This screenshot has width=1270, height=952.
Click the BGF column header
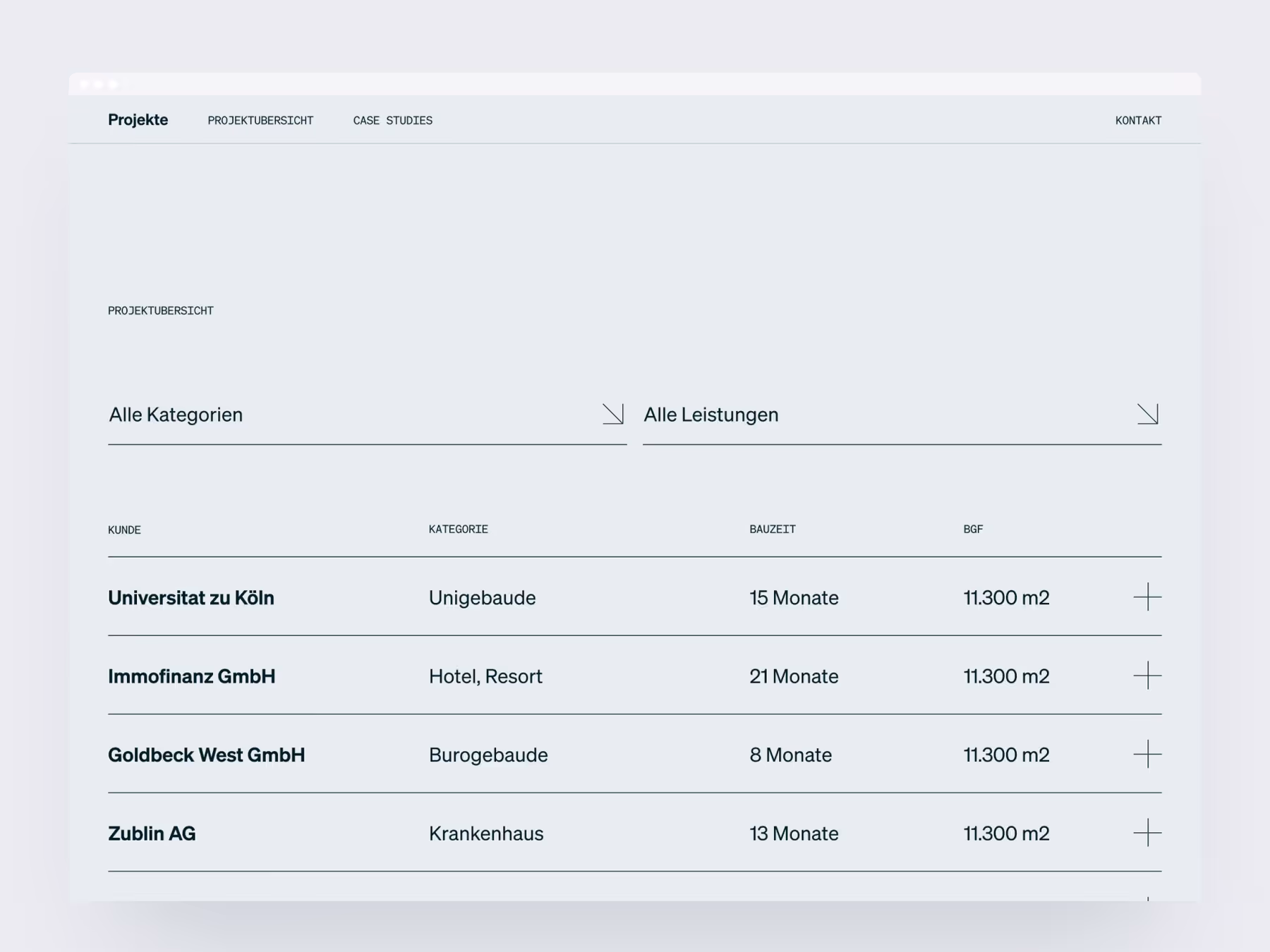pos(972,530)
